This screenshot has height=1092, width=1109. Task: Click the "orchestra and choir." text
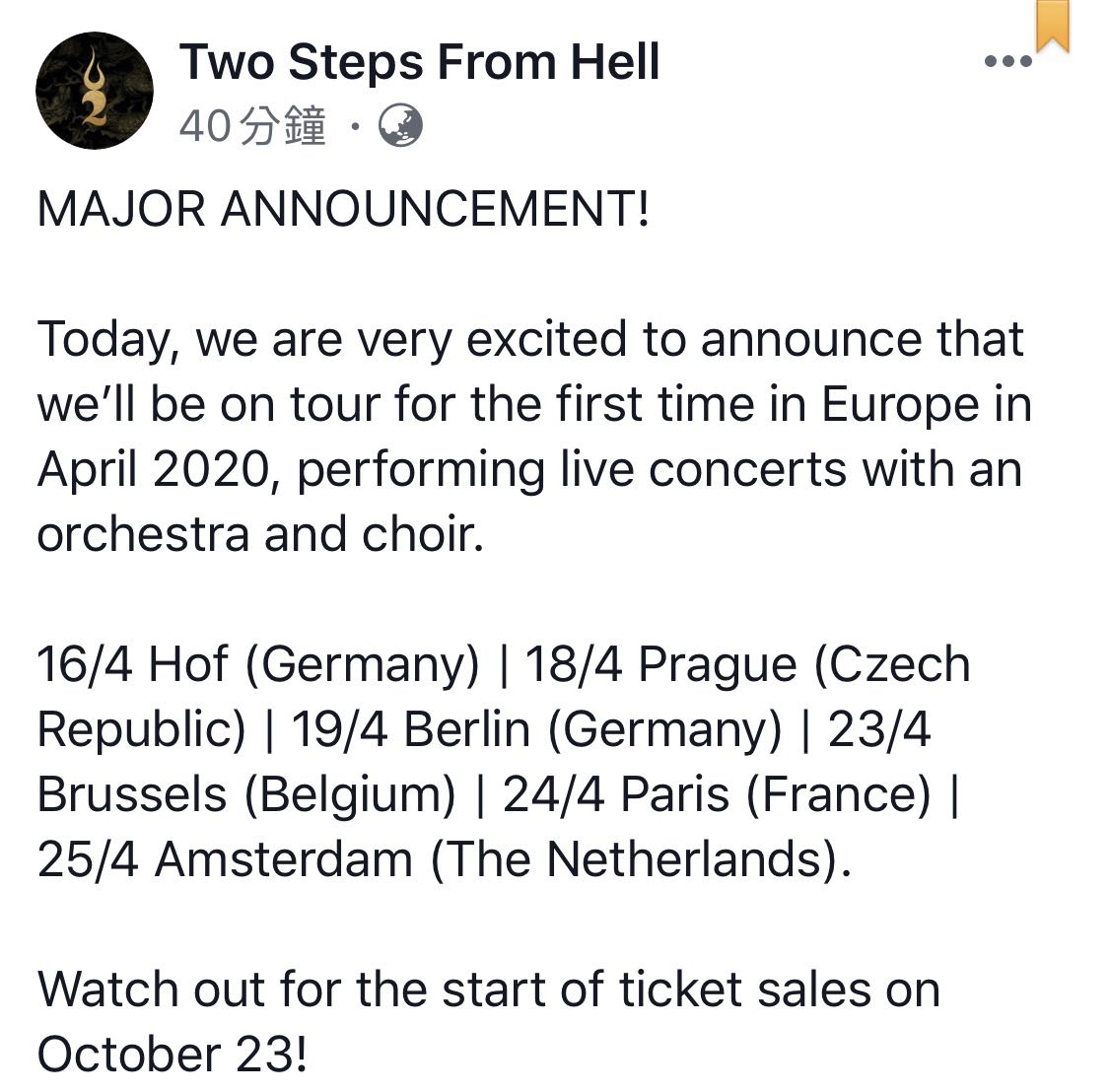(261, 535)
